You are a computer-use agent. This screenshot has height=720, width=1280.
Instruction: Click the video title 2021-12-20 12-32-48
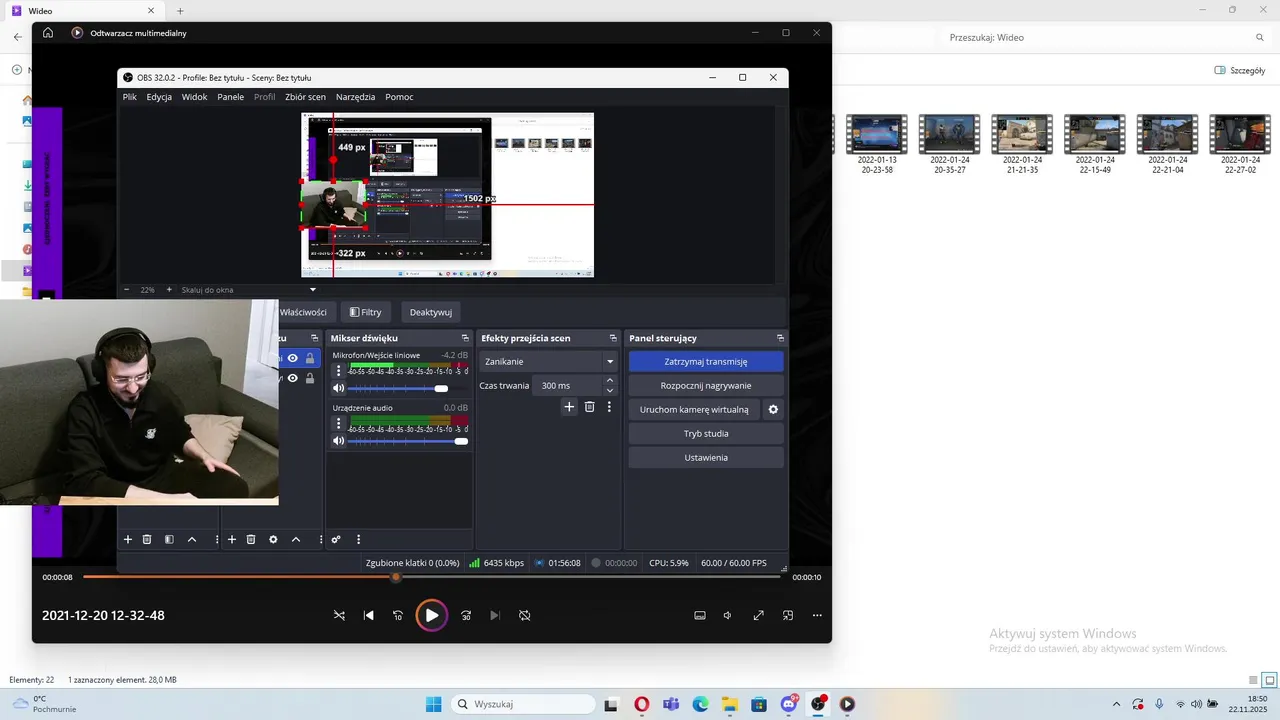click(103, 615)
